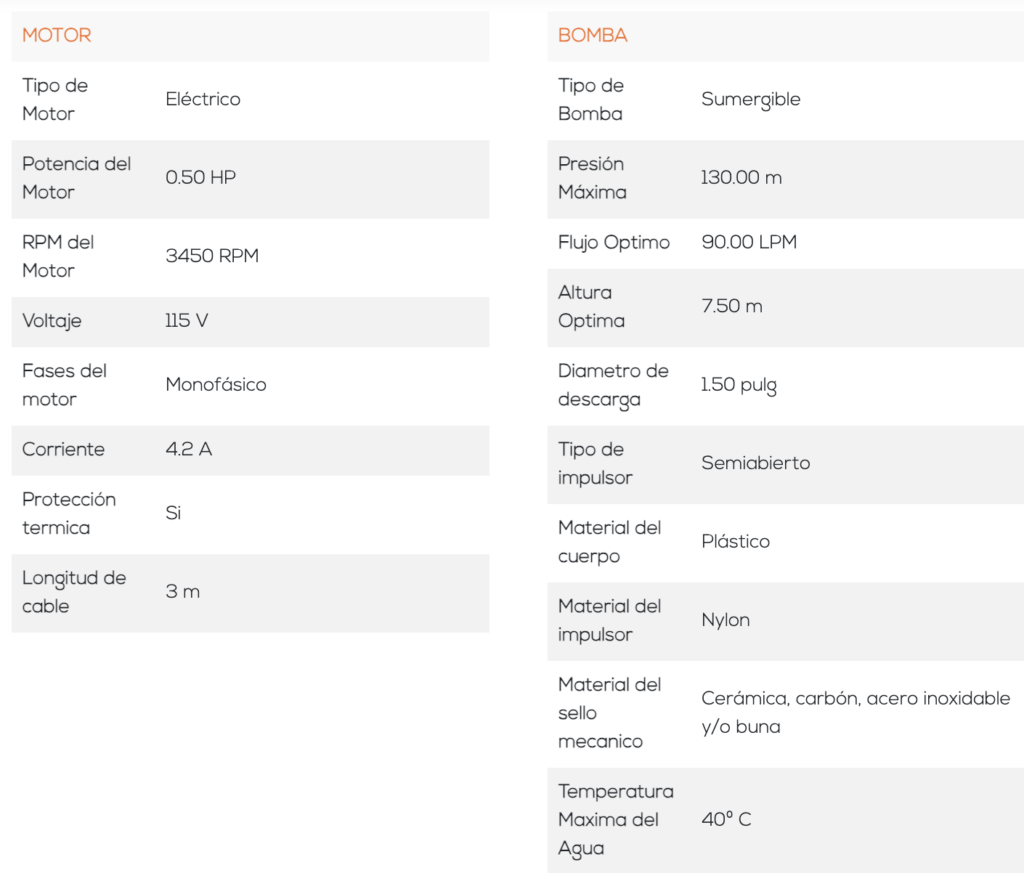Image resolution: width=1024 pixels, height=873 pixels.
Task: Select the 7.50 m optimal height value
Action: click(x=732, y=306)
